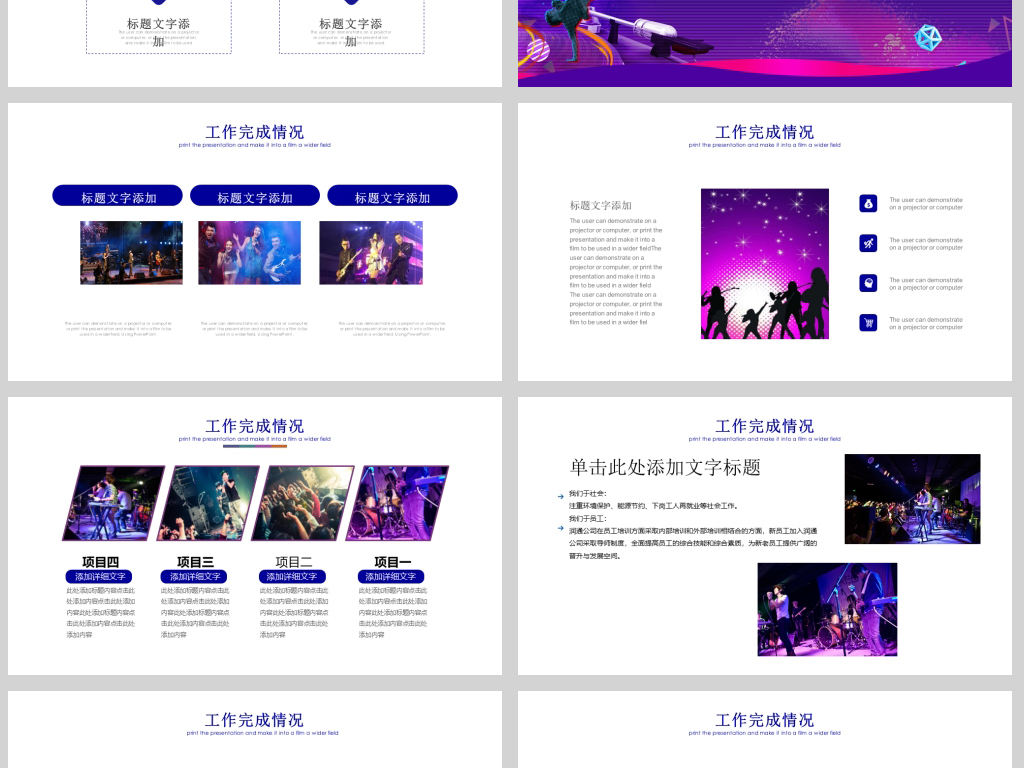Screen dimensions: 1024x768
Task: Click the shopping cart icon
Action: [868, 322]
